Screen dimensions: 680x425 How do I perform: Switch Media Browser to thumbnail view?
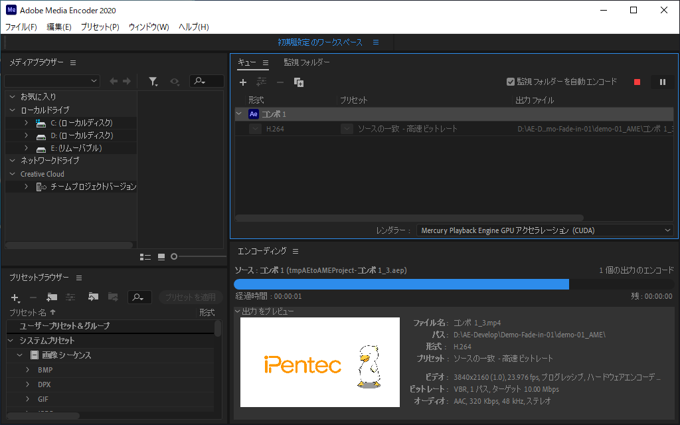(161, 257)
